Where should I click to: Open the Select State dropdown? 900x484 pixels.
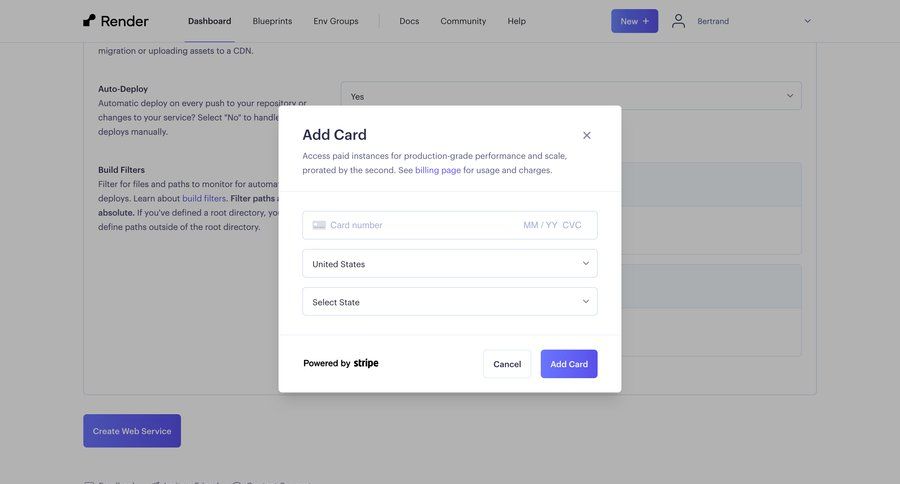(450, 302)
